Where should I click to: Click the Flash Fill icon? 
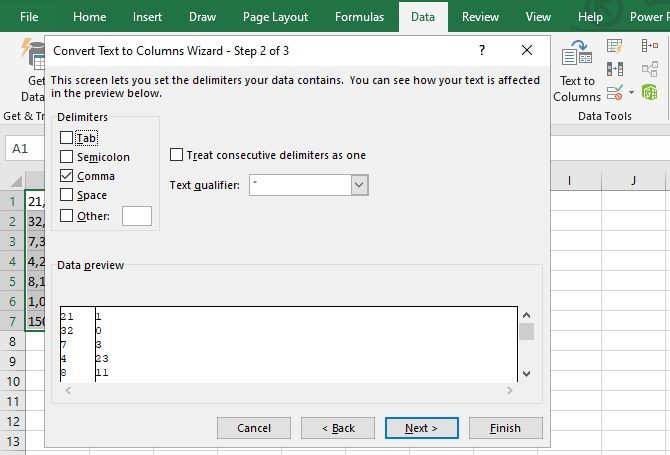click(615, 46)
